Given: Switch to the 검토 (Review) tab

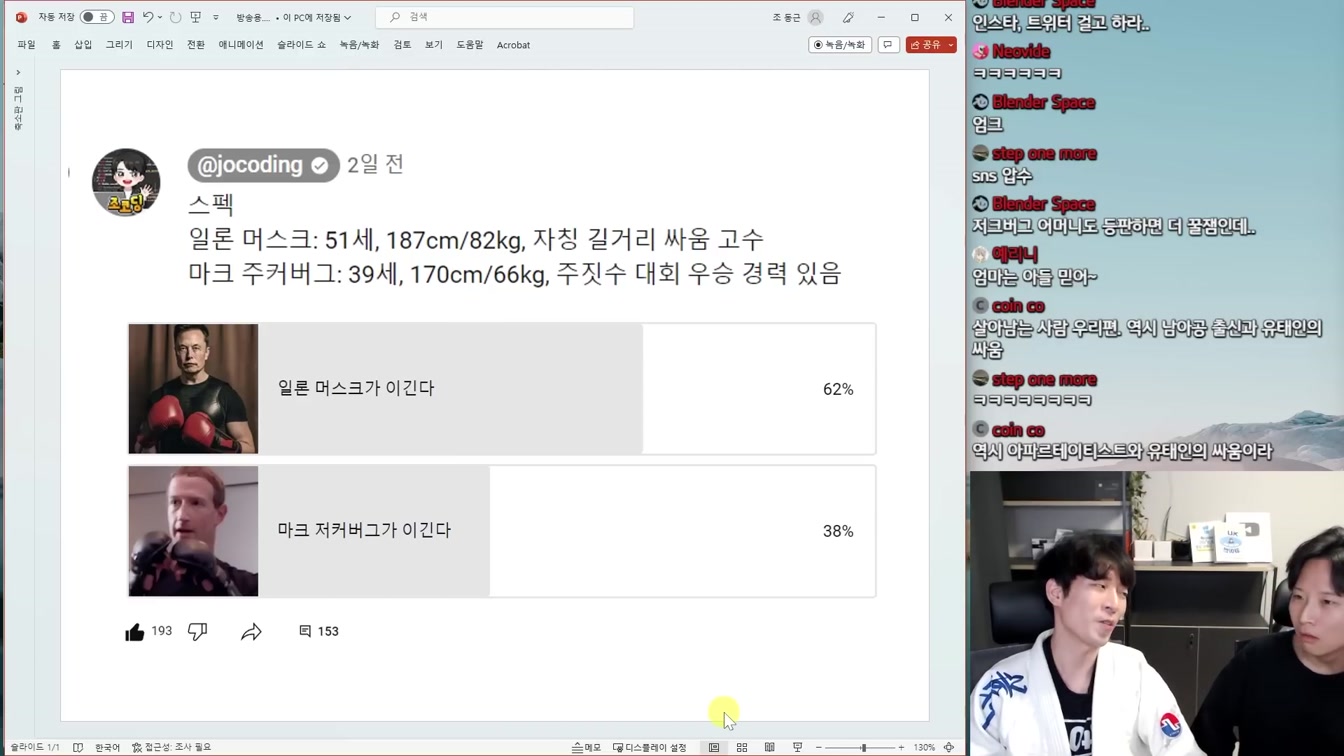Looking at the screenshot, I should [402, 45].
